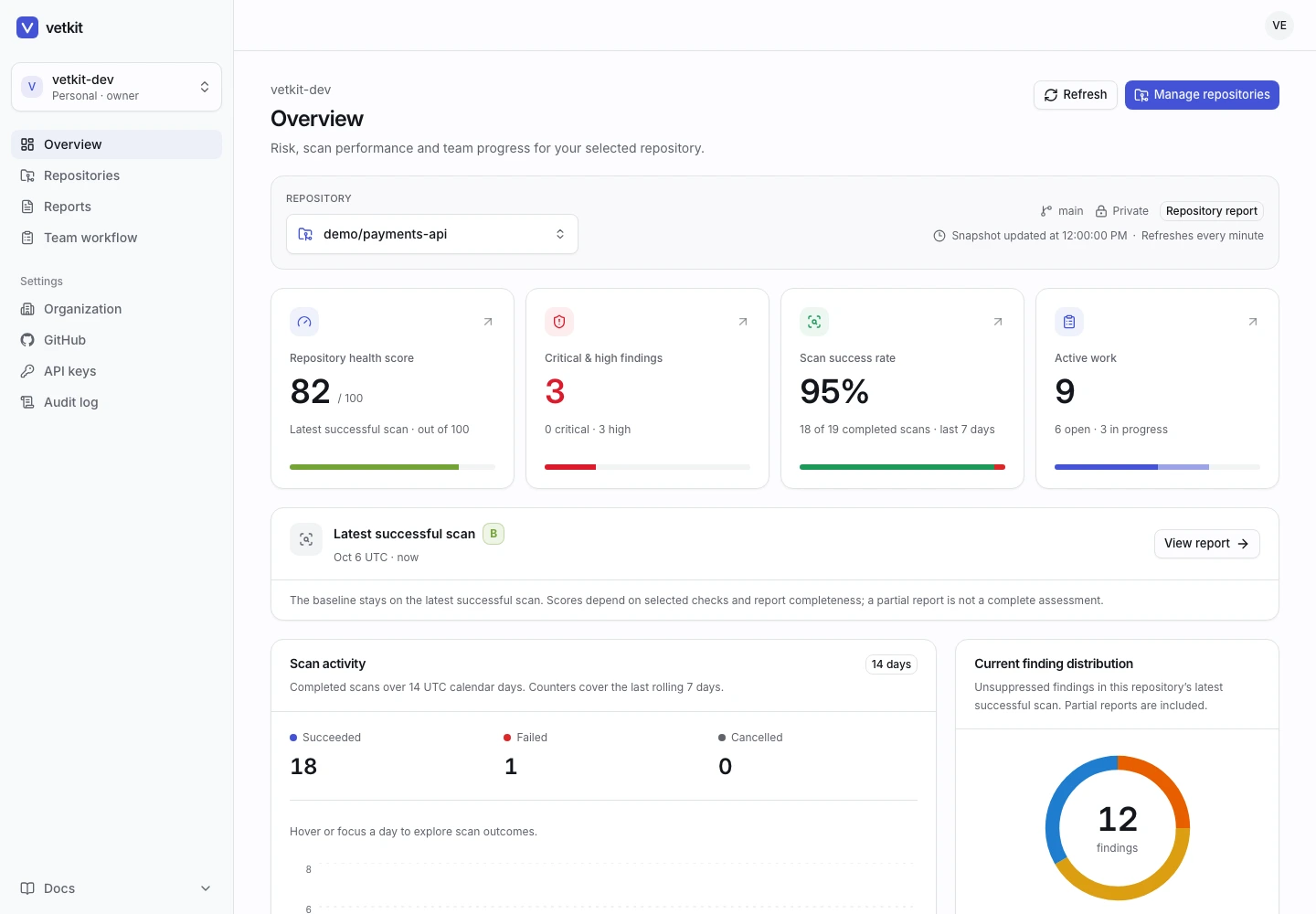Open arrow on Active work card

click(1253, 322)
